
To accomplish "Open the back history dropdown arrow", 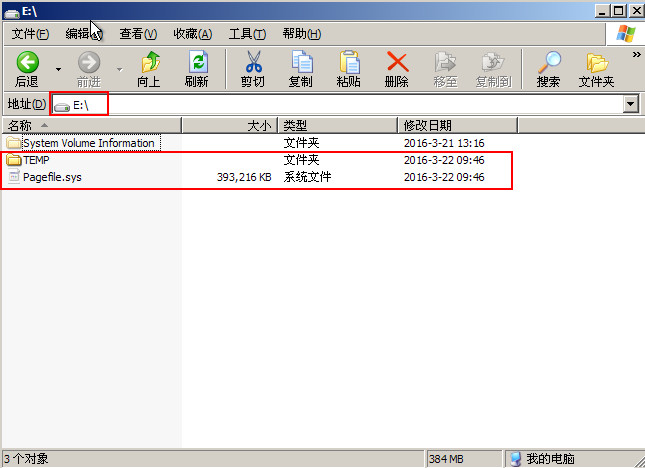I will click(x=58, y=69).
